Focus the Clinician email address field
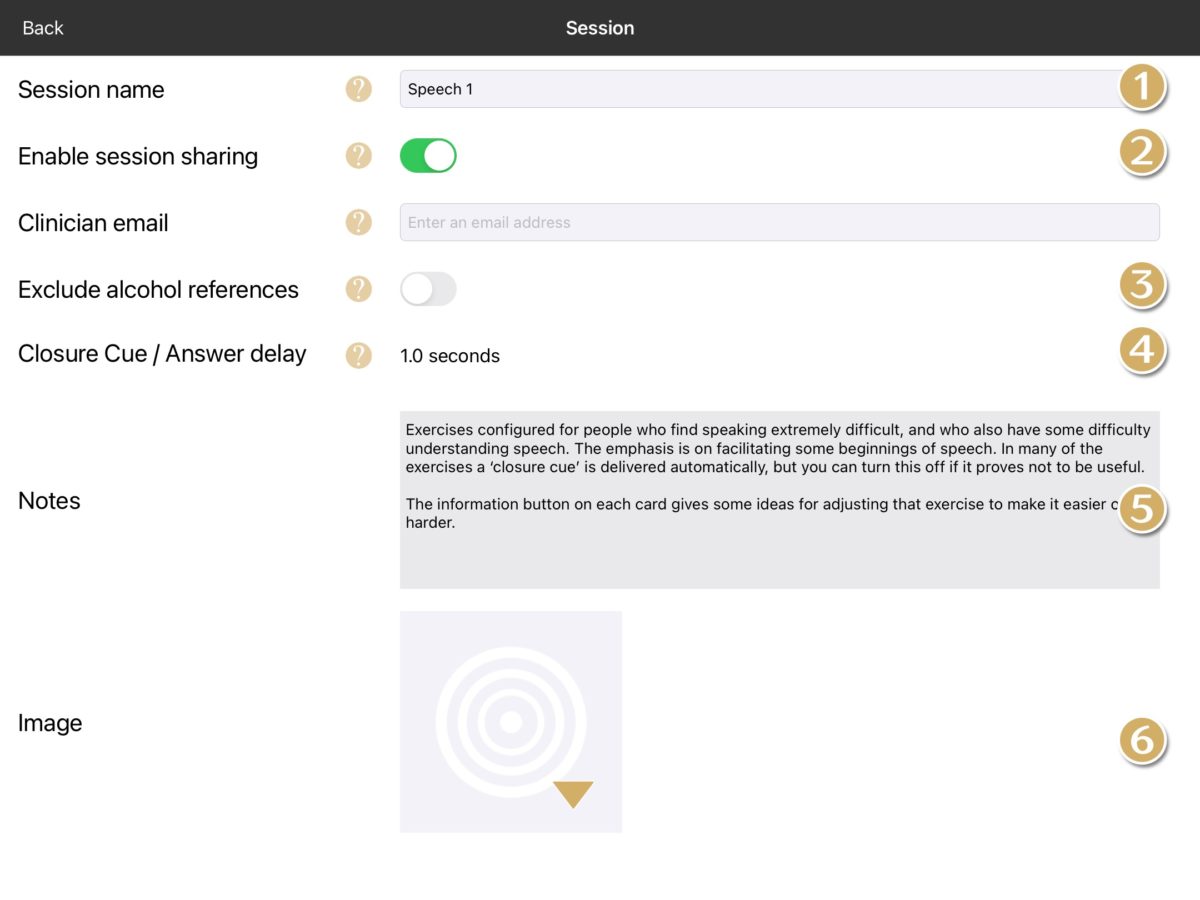Viewport: 1200px width, 900px height. [780, 222]
